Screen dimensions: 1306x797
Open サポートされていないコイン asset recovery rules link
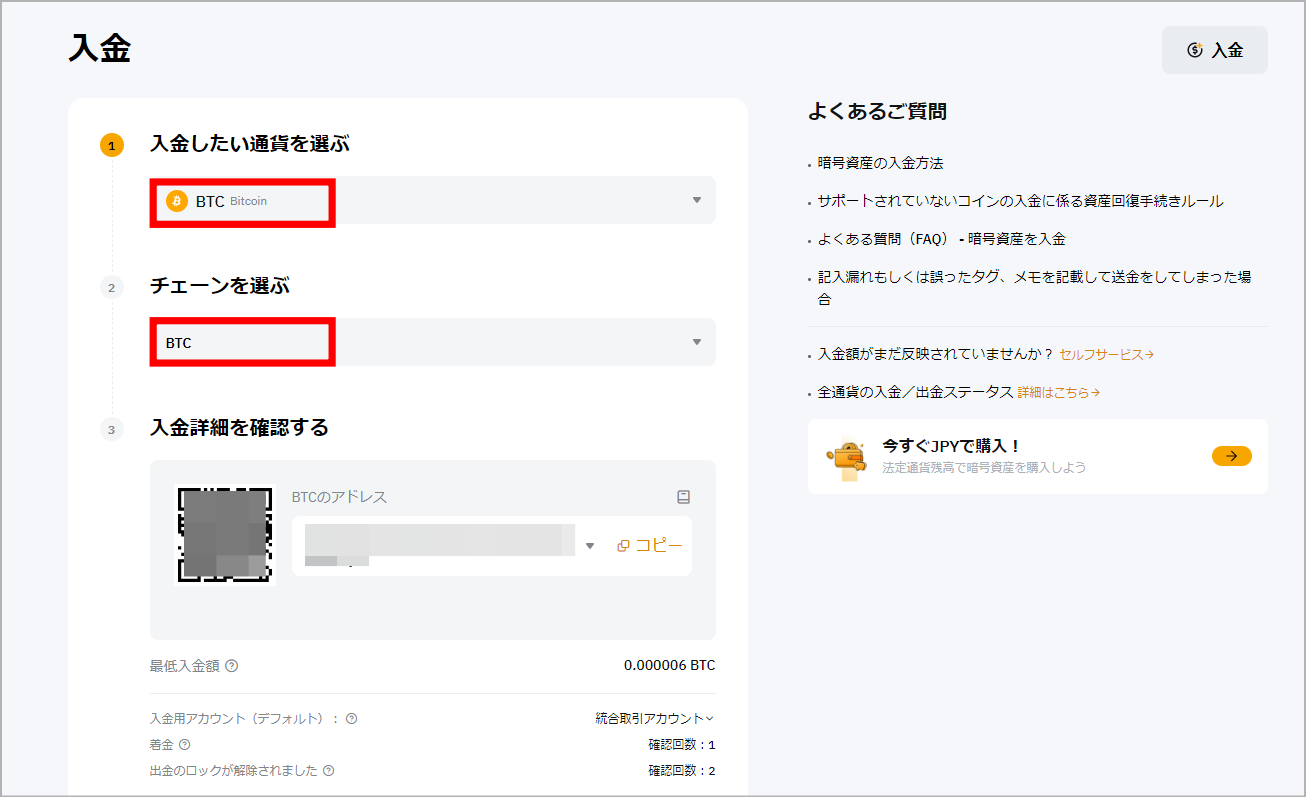tap(1020, 201)
